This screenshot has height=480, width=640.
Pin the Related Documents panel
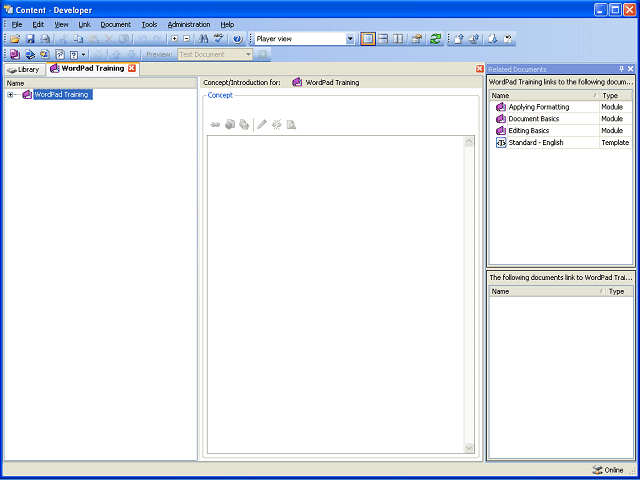click(621, 69)
